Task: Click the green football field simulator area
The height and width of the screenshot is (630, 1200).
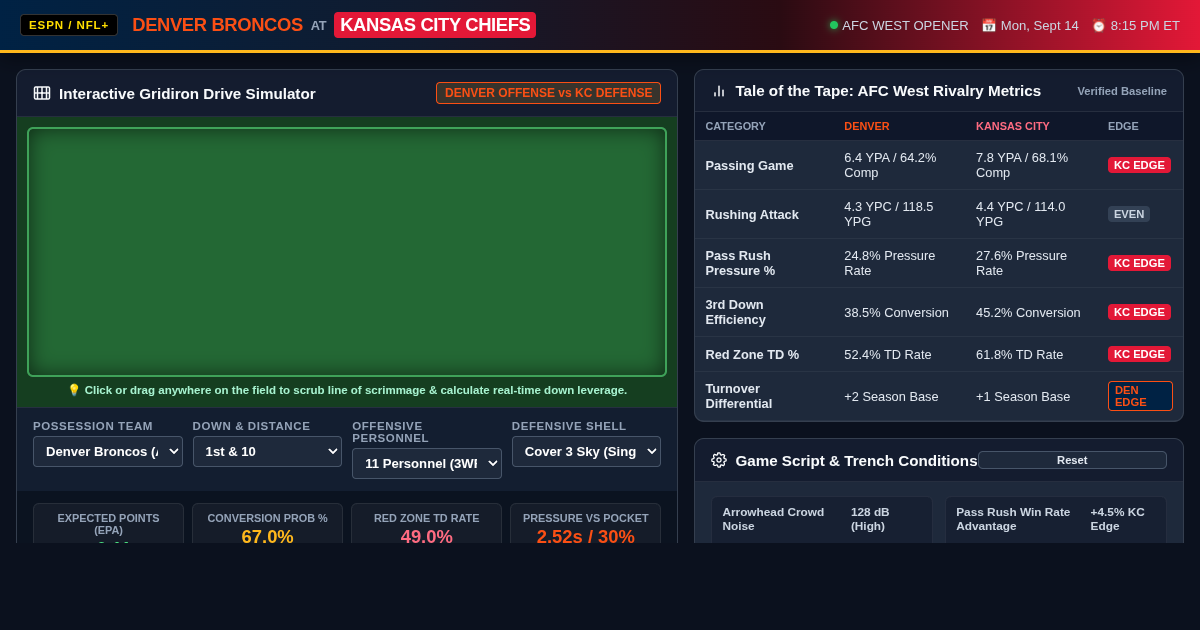Action: [347, 252]
